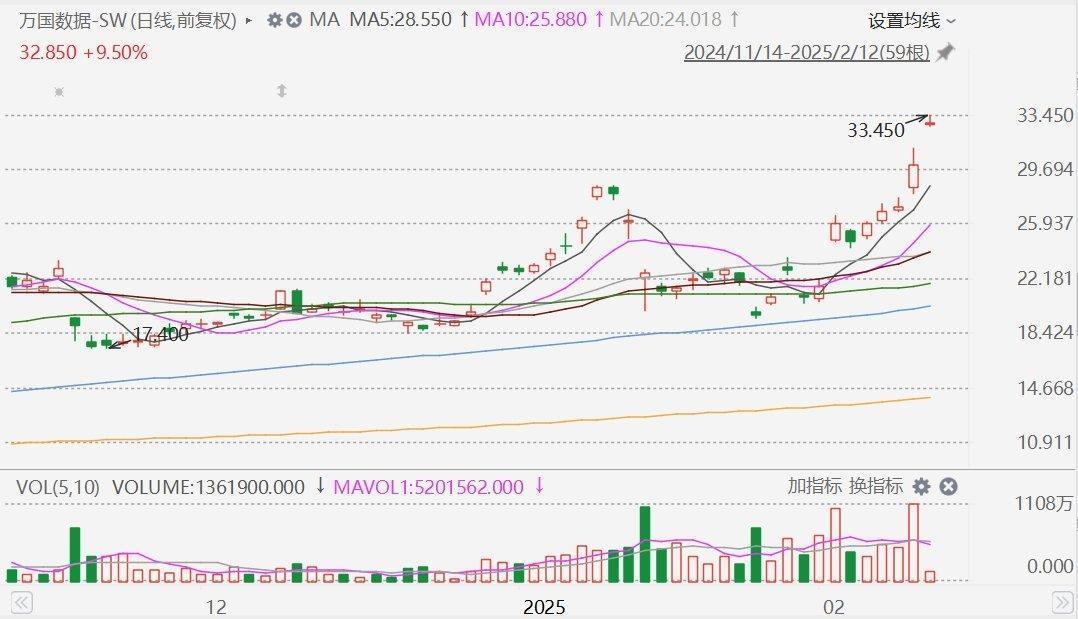The width and height of the screenshot is (1078, 619).
Task: Expand arrow next to 万国数据-SW title
Action: coord(249,20)
